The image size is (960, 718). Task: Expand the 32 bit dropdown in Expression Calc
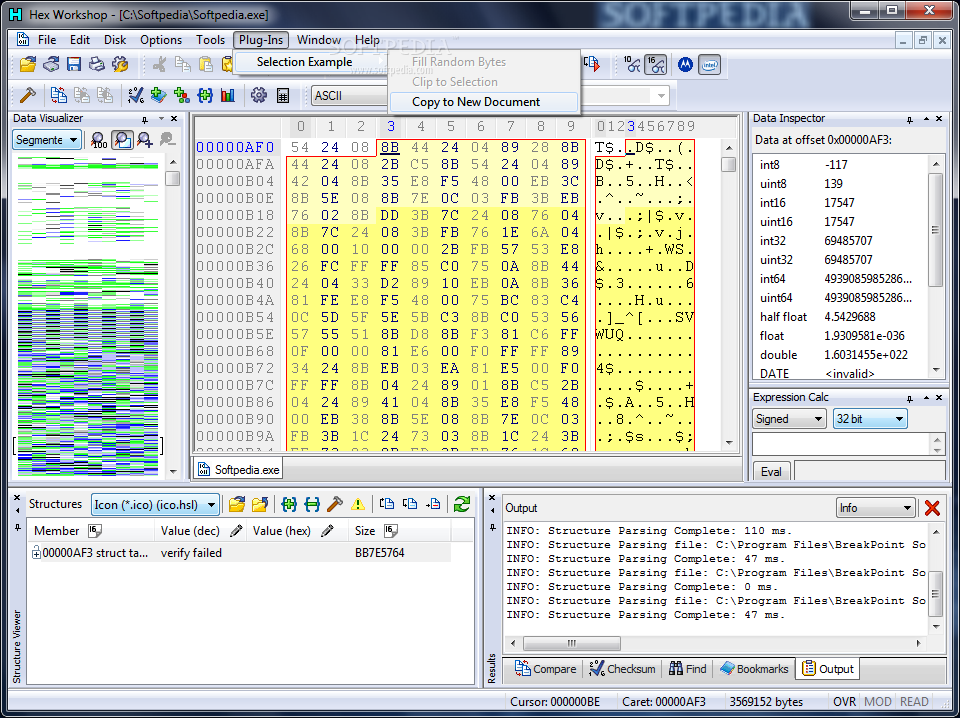(x=869, y=419)
